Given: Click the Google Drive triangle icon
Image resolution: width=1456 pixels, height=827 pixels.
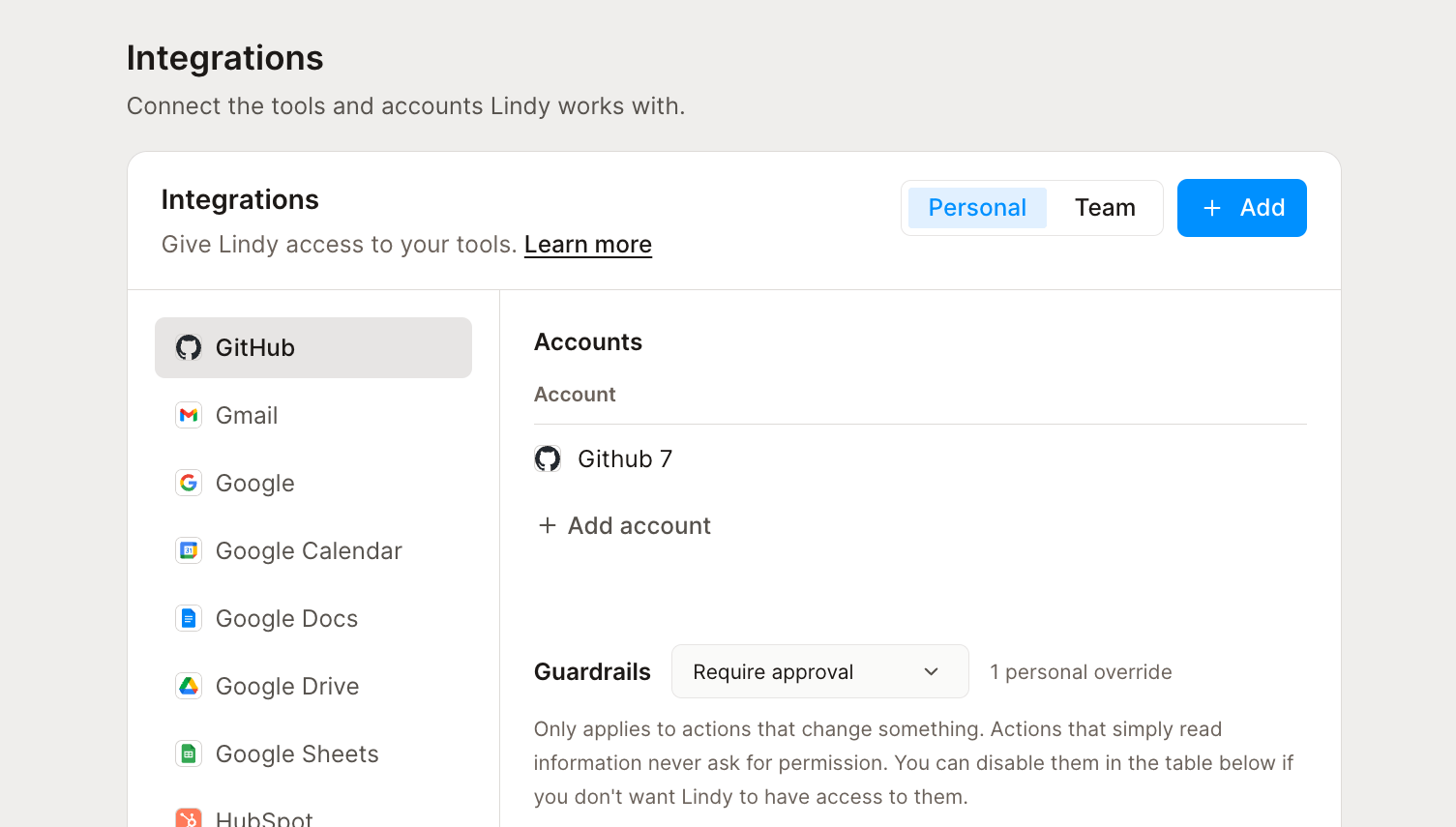Looking at the screenshot, I should coord(189,686).
